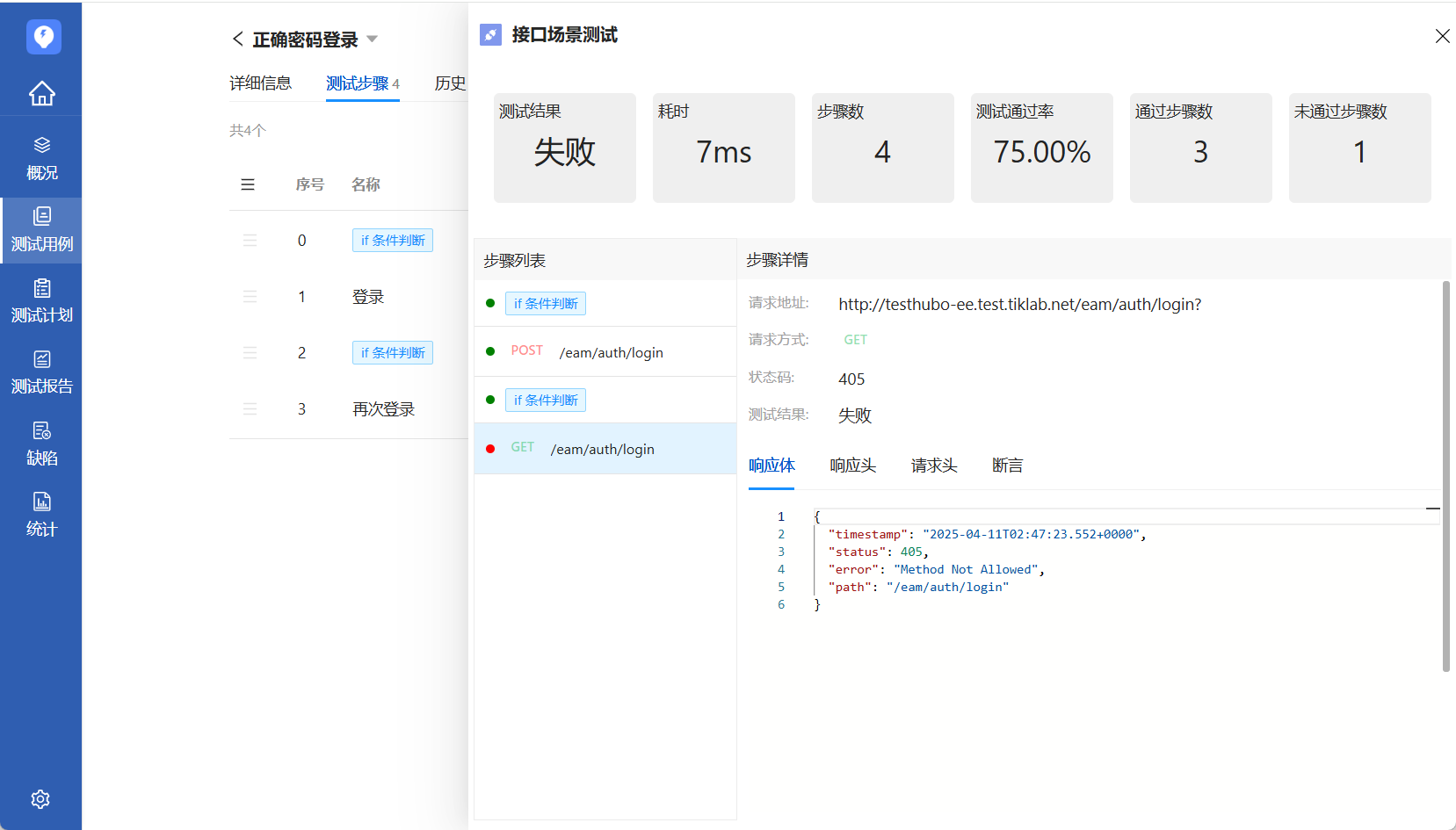Viewport: 1456px width, 830px height.
Task: Click the timestamp line in response body
Action: (x=986, y=534)
